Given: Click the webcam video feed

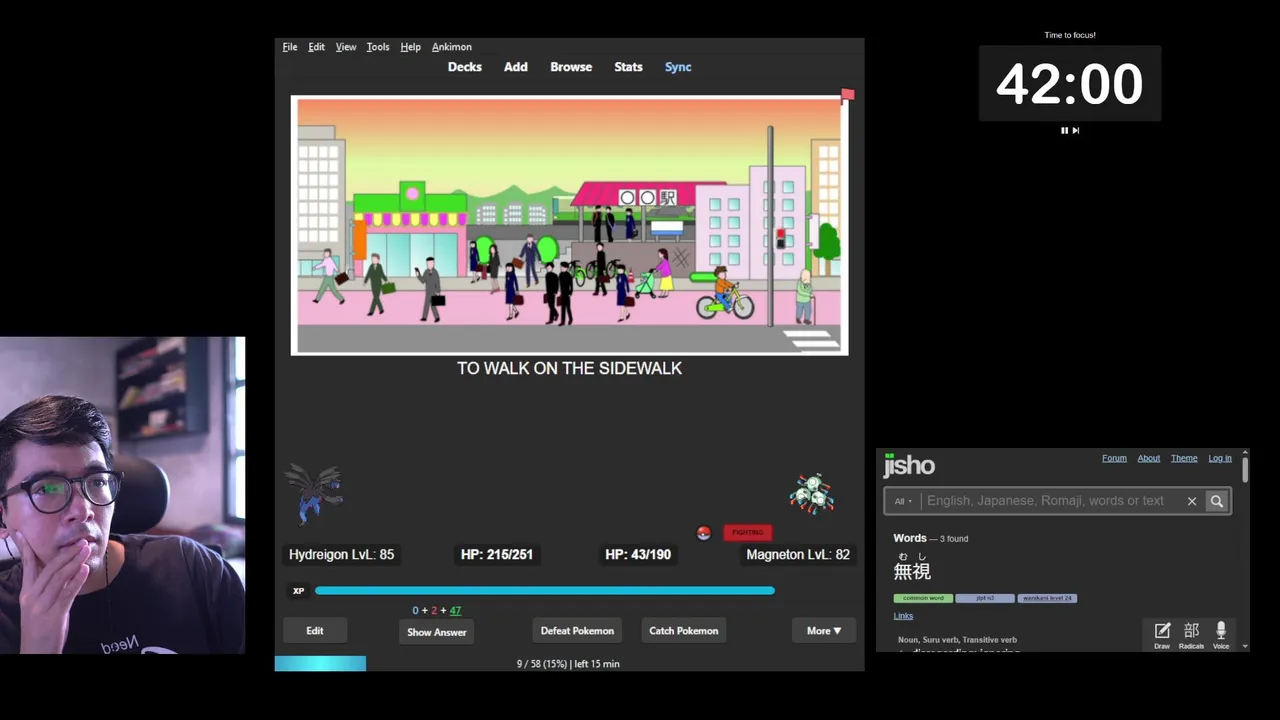Looking at the screenshot, I should [x=122, y=496].
